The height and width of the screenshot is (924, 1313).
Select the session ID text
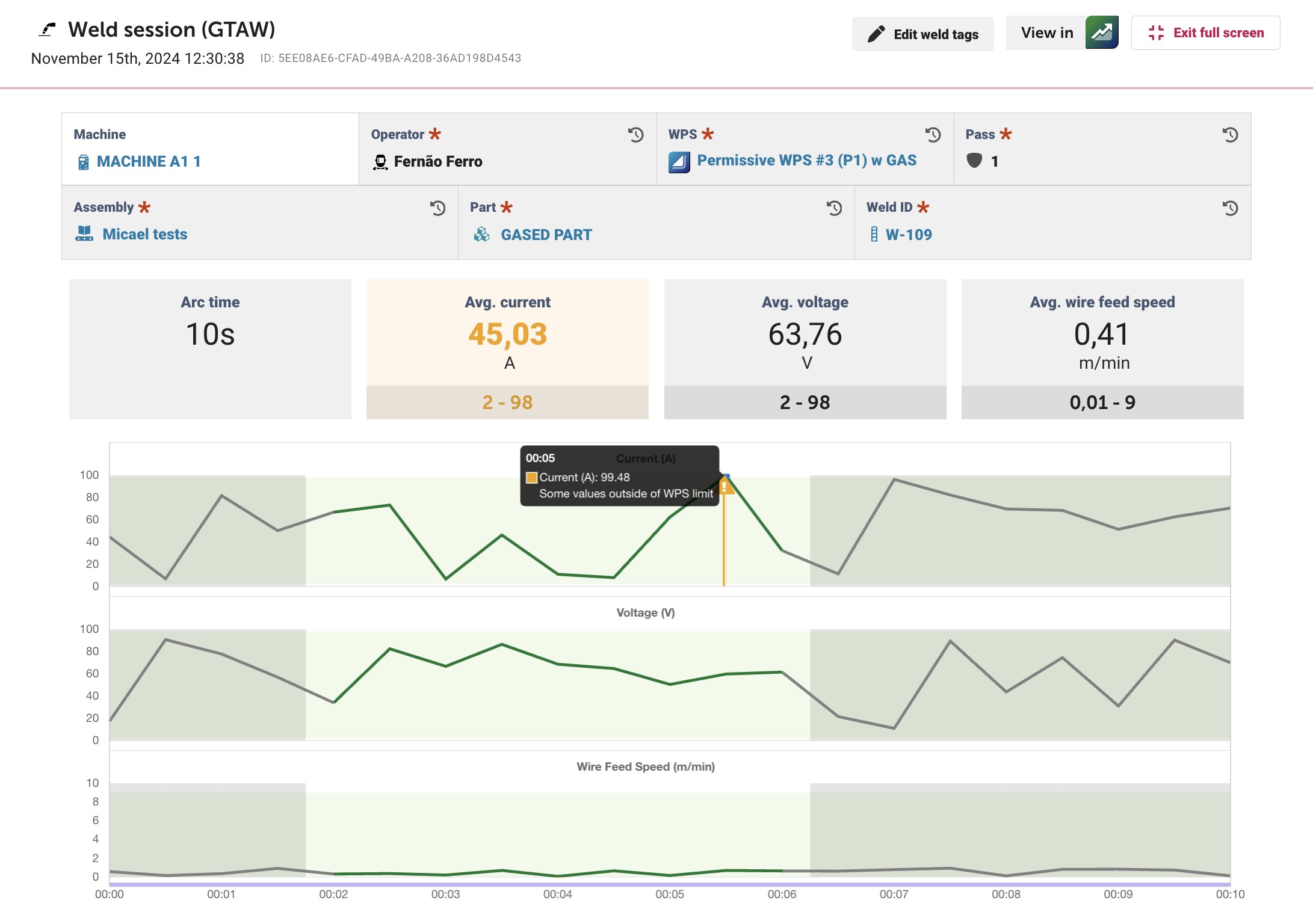[x=391, y=58]
